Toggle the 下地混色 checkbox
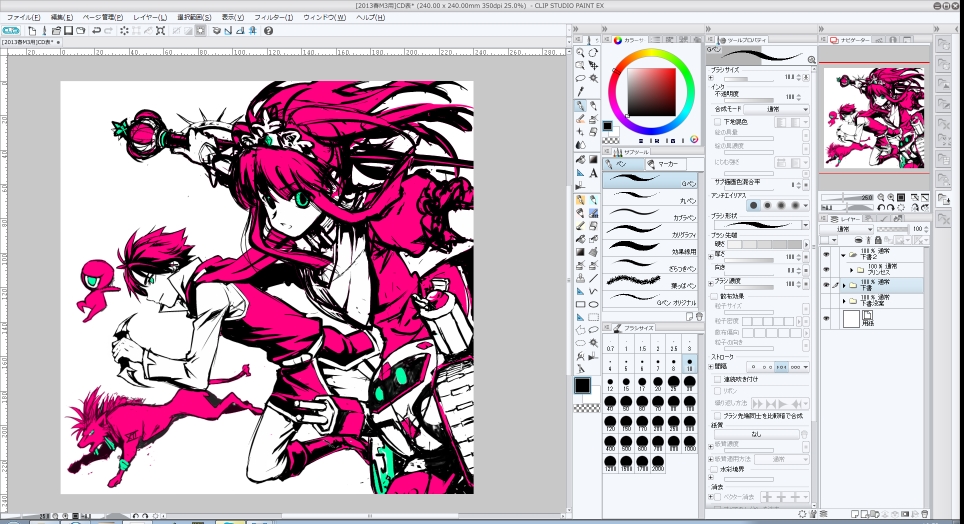Viewport: 964px width, 524px height. (x=717, y=122)
